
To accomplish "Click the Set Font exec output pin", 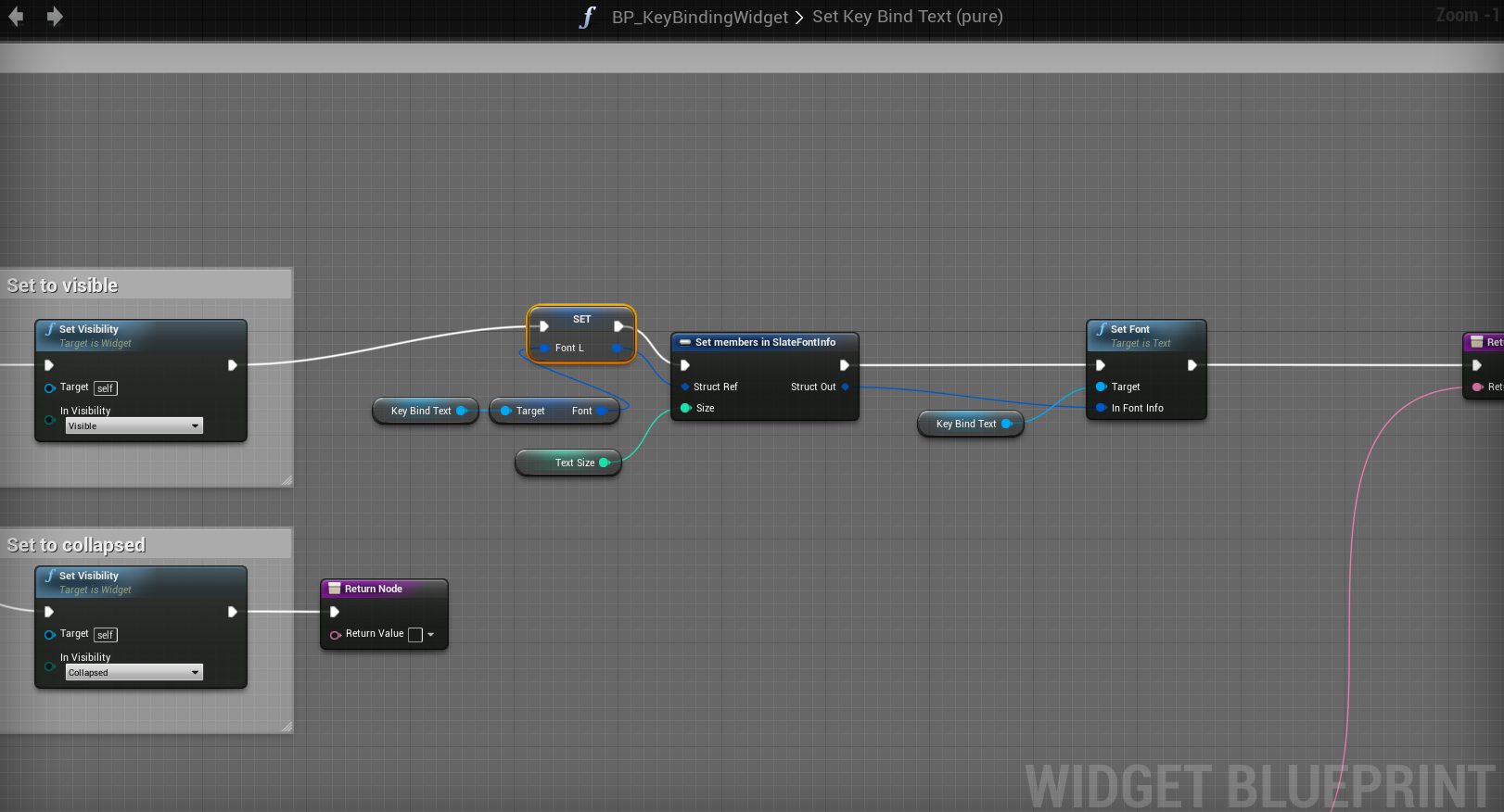I will [1192, 365].
